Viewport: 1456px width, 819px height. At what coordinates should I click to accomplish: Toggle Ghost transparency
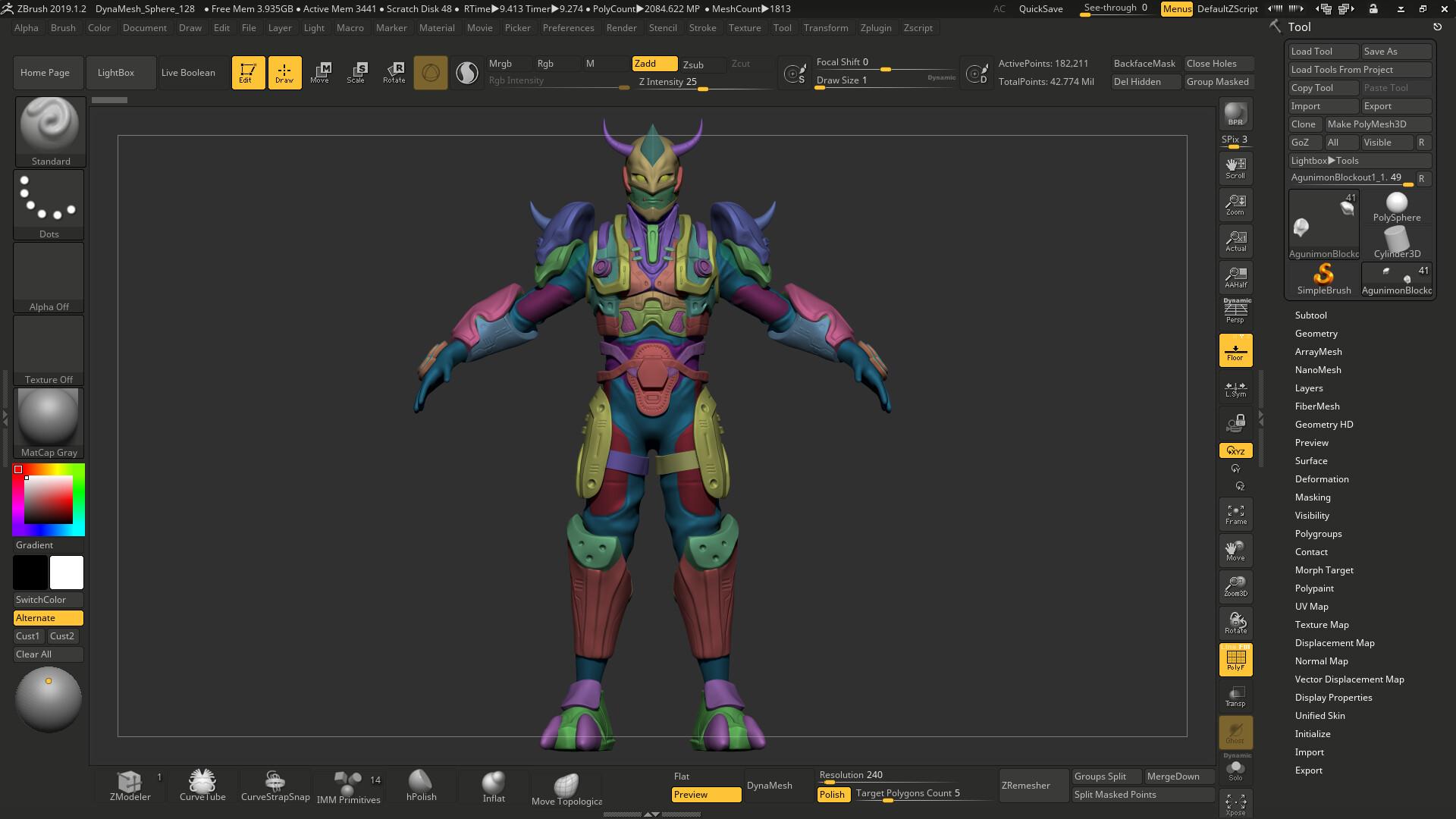1235,733
